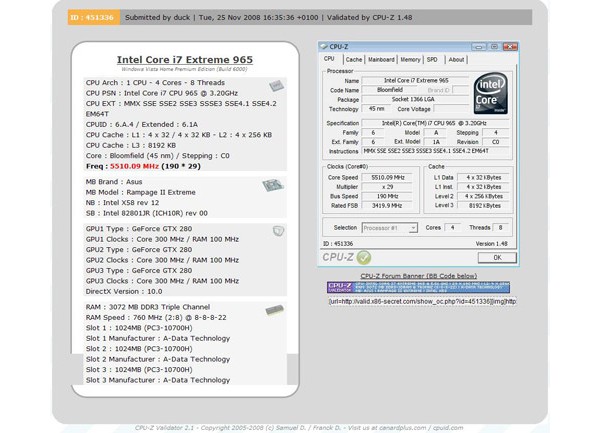This screenshot has height=433, width=600.
Task: Maximize the CPU-Z window
Action: point(494,47)
